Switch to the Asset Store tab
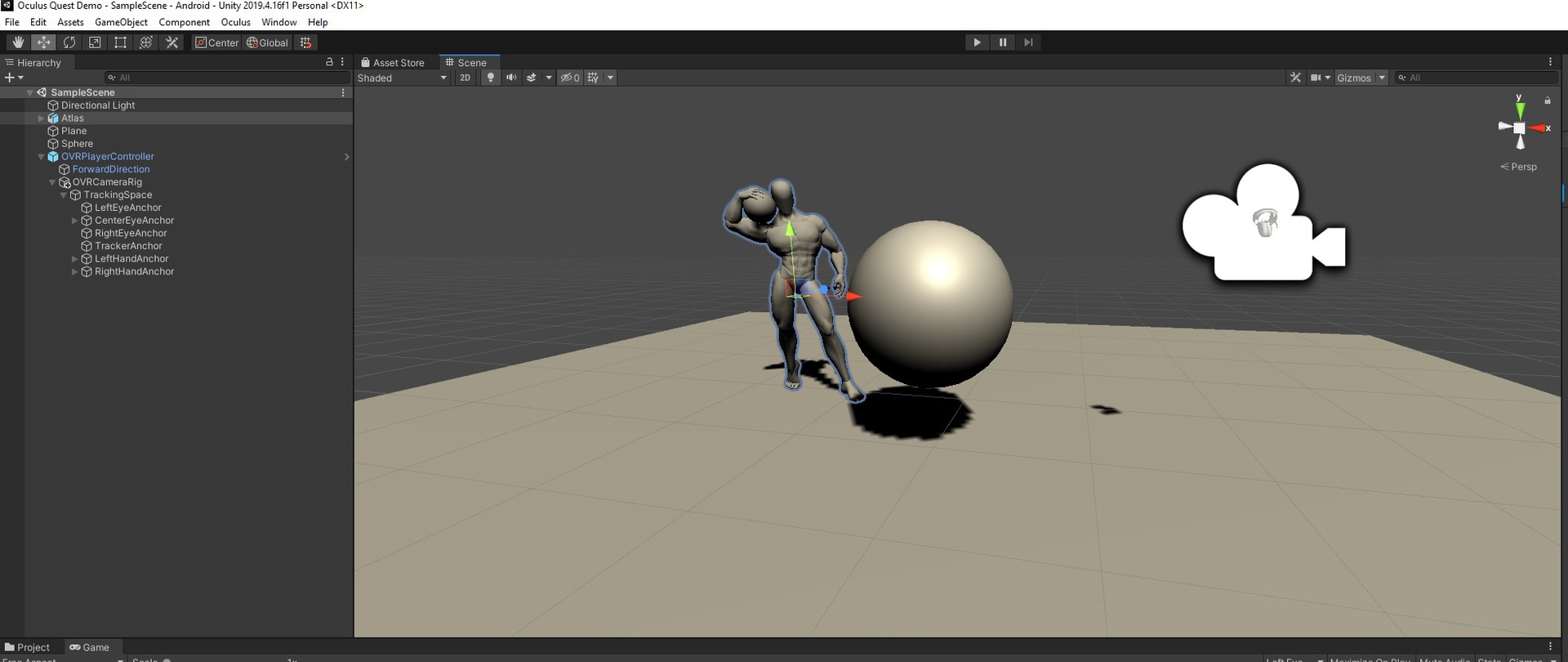Screen dimensions: 1568x662 393,63
